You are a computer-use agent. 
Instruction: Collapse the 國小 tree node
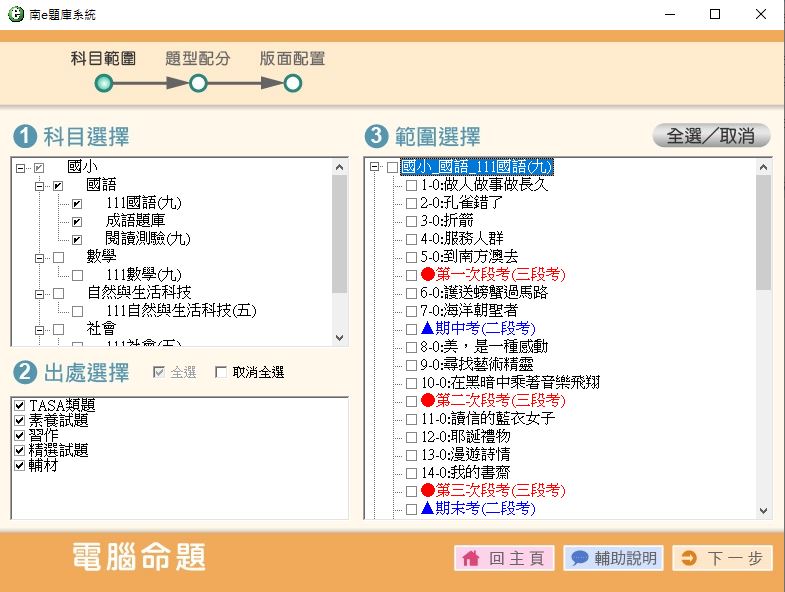pyautogui.click(x=21, y=167)
